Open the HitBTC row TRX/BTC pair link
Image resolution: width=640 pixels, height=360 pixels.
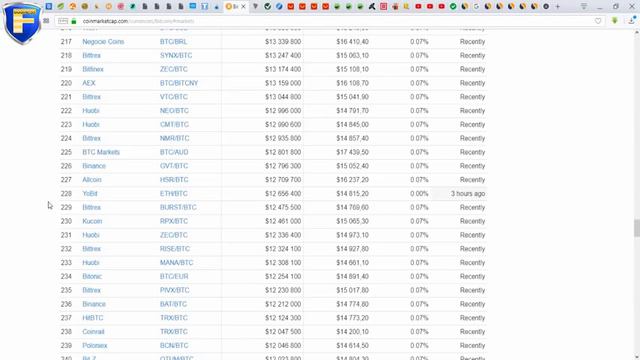[x=173, y=318]
